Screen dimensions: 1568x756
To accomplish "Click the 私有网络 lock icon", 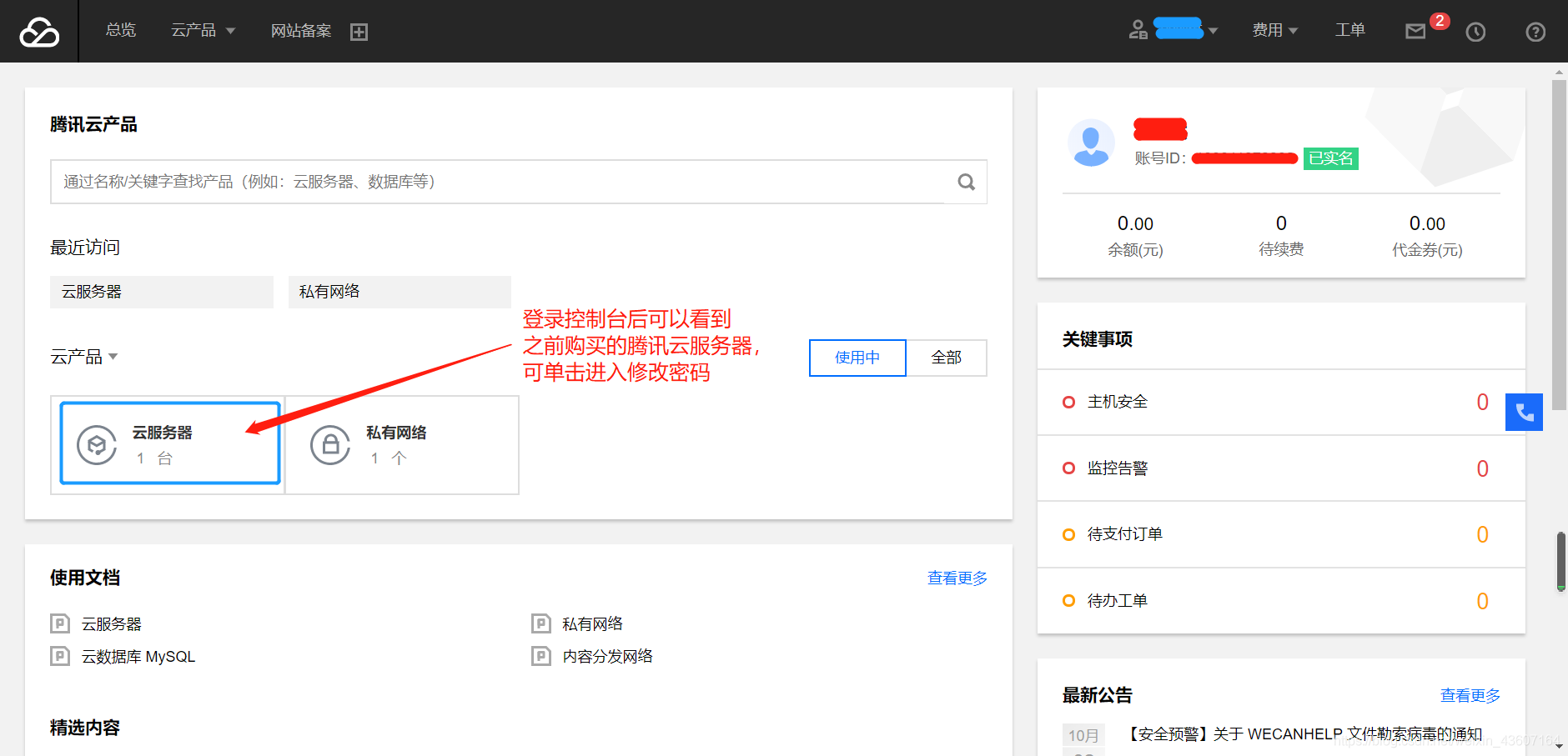I will [x=330, y=445].
